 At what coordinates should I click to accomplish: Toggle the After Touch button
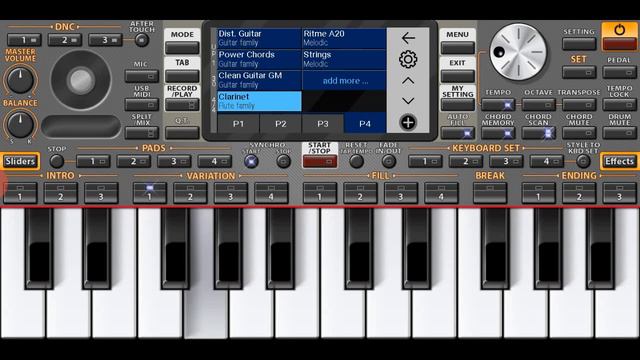coord(142,40)
